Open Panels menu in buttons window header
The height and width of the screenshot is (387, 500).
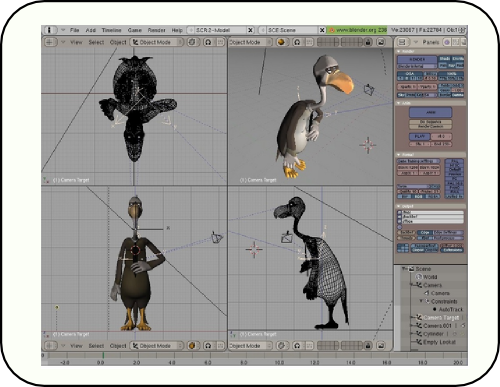(431, 42)
